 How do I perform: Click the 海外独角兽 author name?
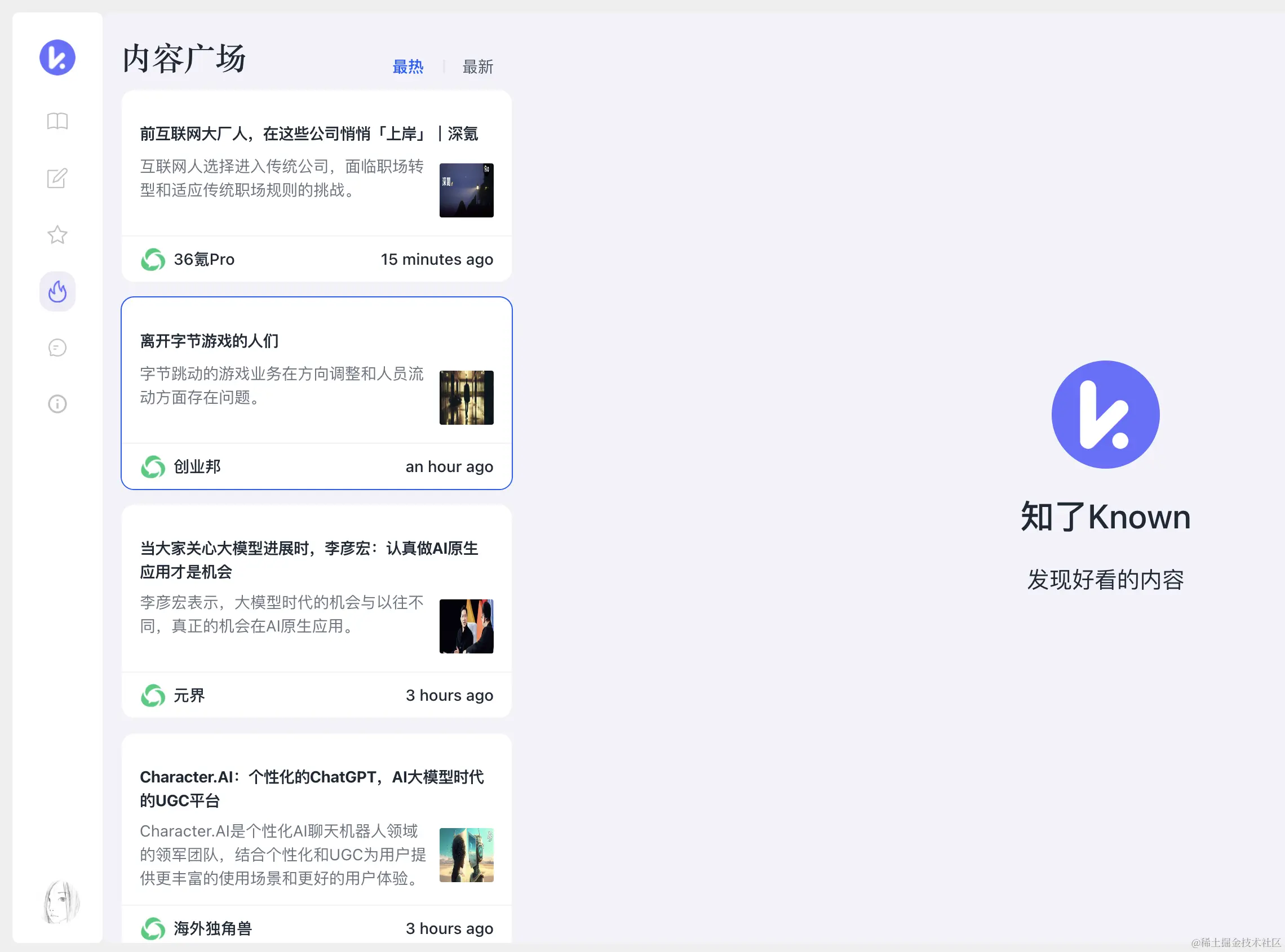tap(212, 928)
